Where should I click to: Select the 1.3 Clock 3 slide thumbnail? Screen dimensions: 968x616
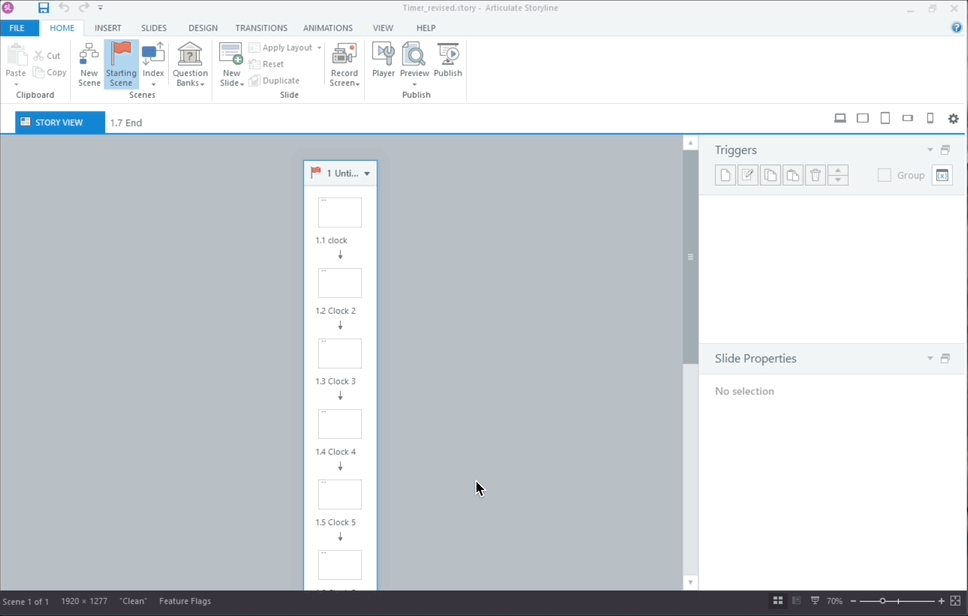[x=340, y=354]
